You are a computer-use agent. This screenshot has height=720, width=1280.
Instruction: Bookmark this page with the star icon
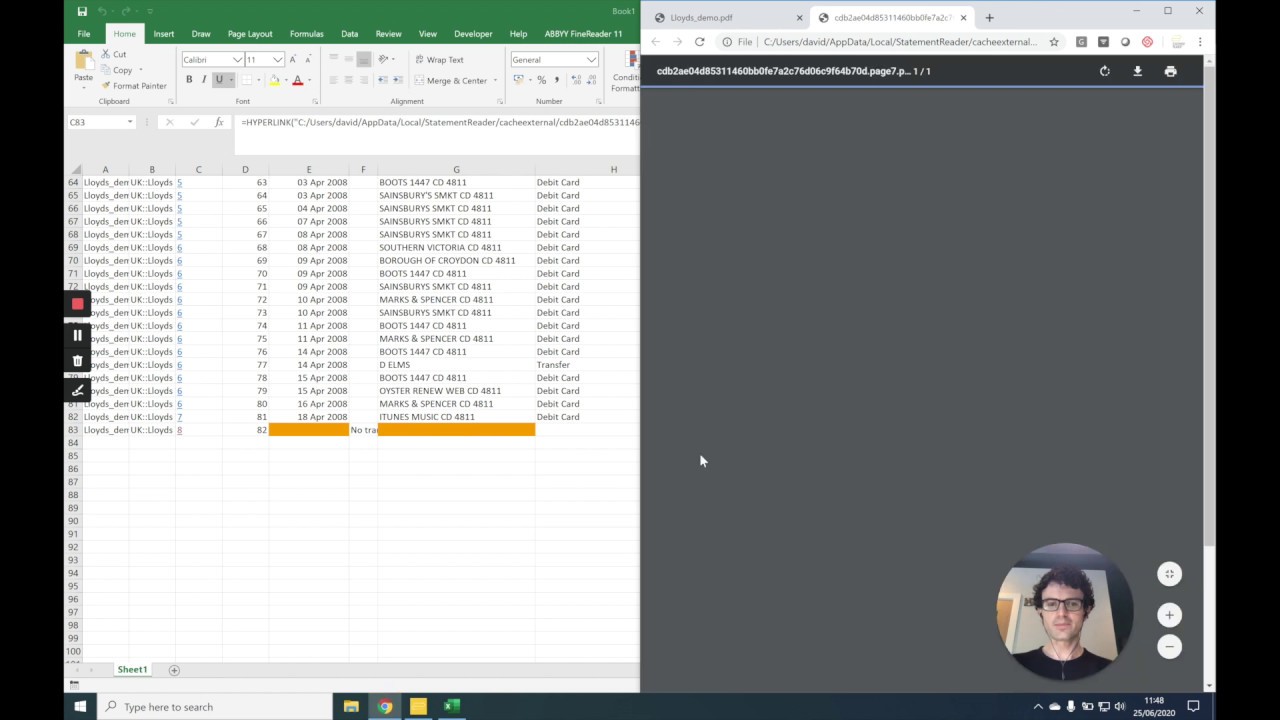click(x=1053, y=42)
